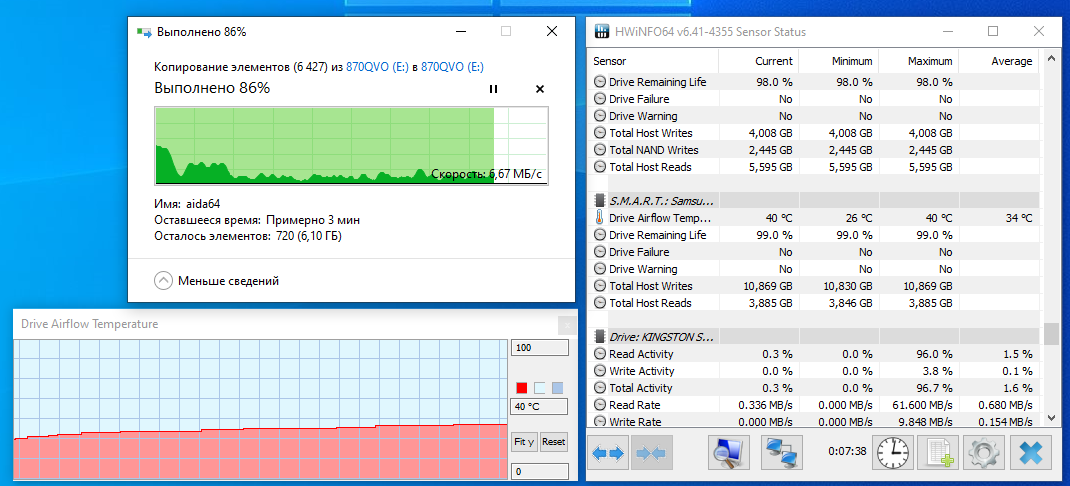Open HWiNFO sensor settings gear
This screenshot has height=486, width=1070.
coord(985,453)
